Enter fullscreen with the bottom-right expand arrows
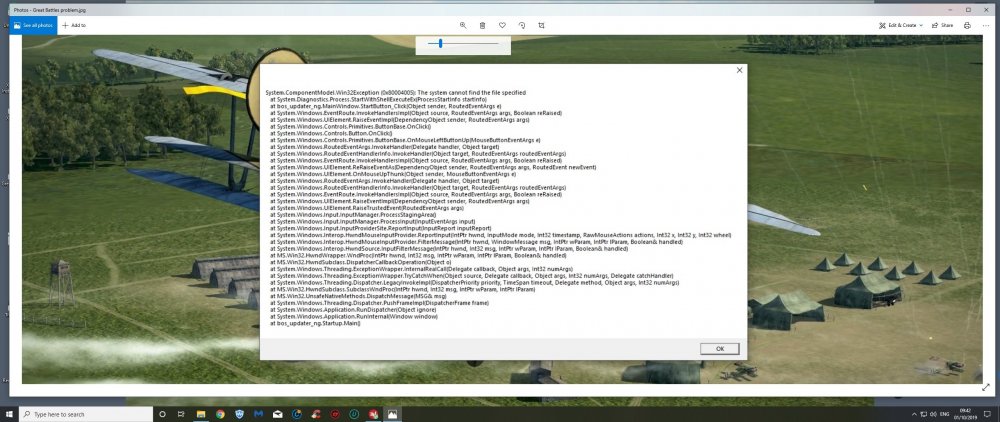 tap(986, 387)
